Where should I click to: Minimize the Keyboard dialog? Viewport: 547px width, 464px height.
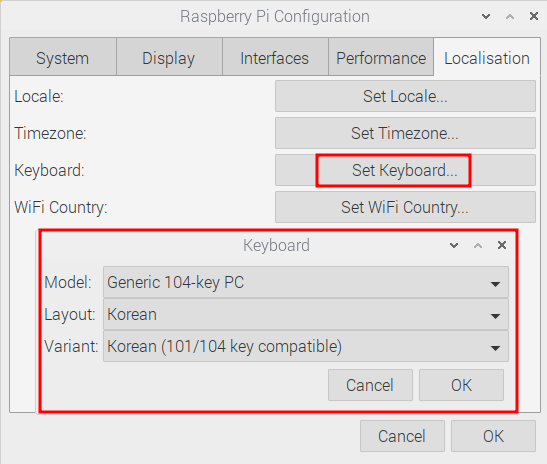[x=454, y=245]
